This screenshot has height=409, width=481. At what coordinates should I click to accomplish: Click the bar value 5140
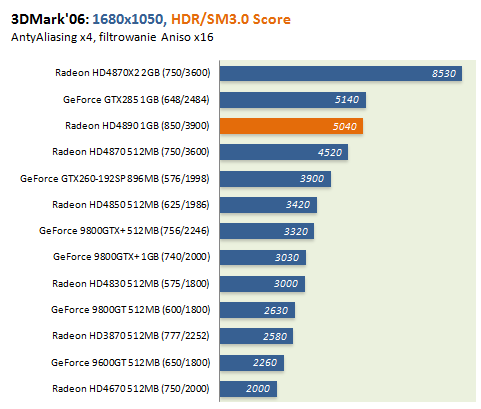(x=347, y=100)
